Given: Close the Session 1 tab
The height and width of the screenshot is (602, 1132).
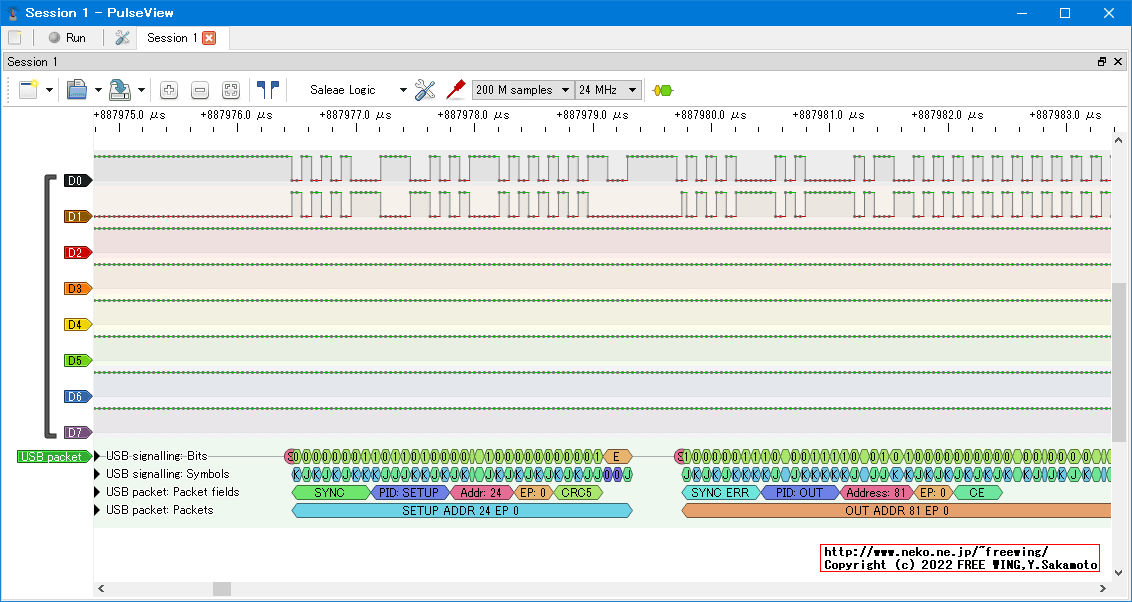Looking at the screenshot, I should click(209, 38).
